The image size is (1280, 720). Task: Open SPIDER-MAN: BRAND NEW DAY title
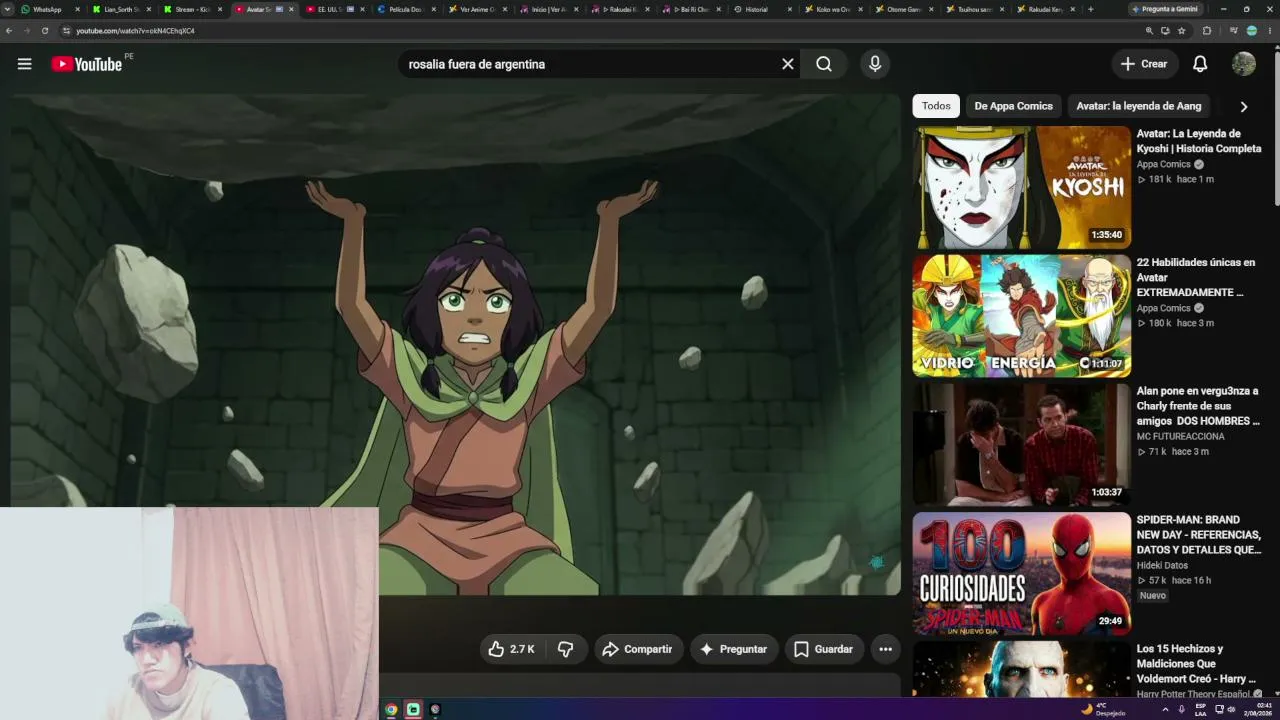point(1198,535)
